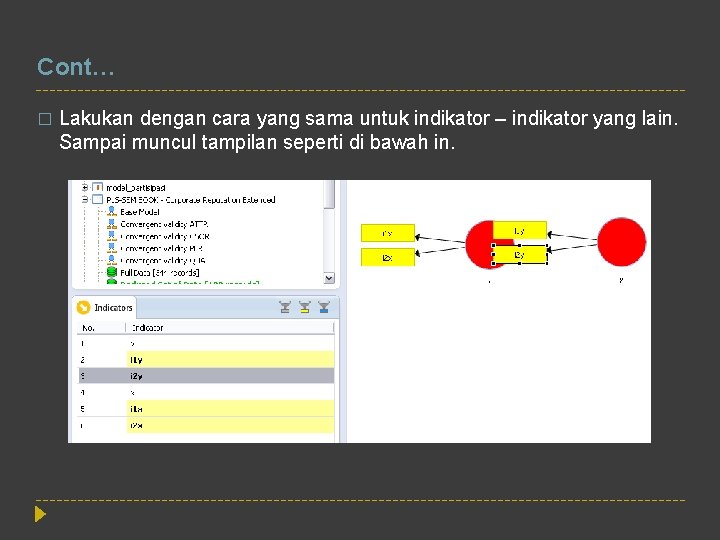Open the Base Model path model icon

[112, 212]
